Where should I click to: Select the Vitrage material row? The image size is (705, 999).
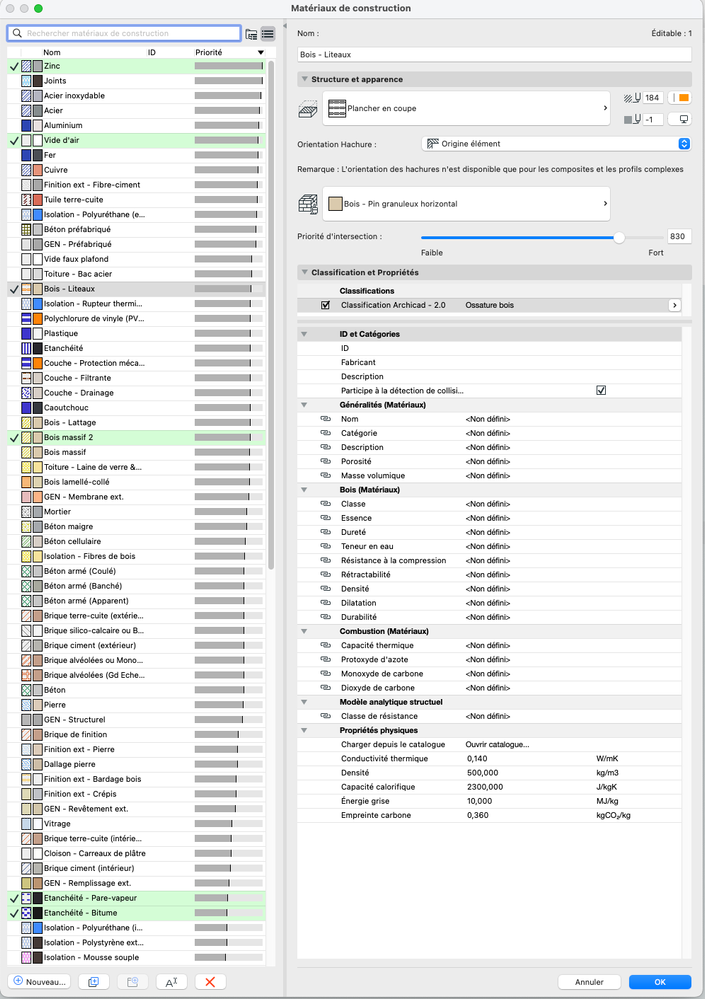point(136,824)
